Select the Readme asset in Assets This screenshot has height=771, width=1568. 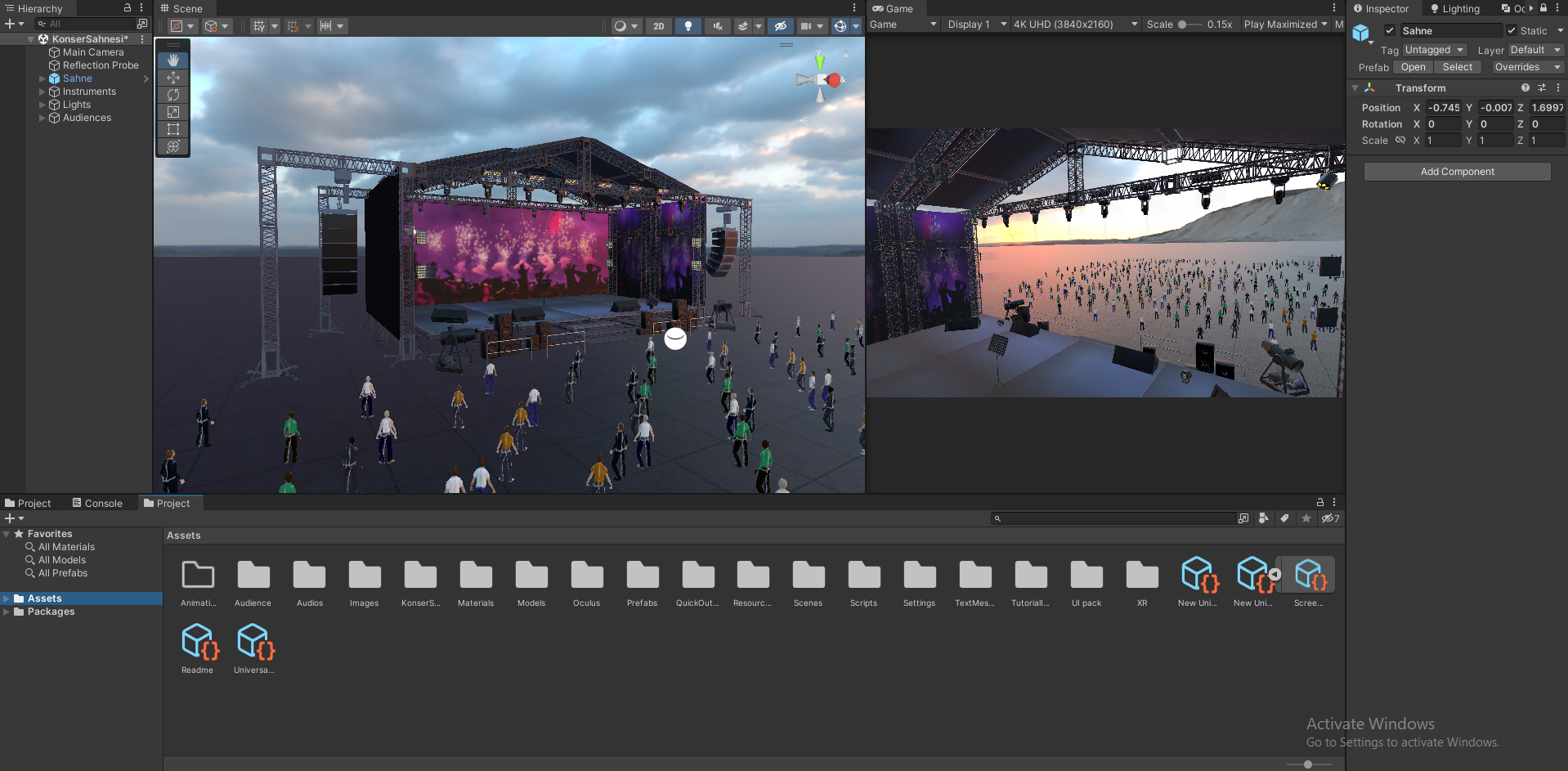pos(198,649)
